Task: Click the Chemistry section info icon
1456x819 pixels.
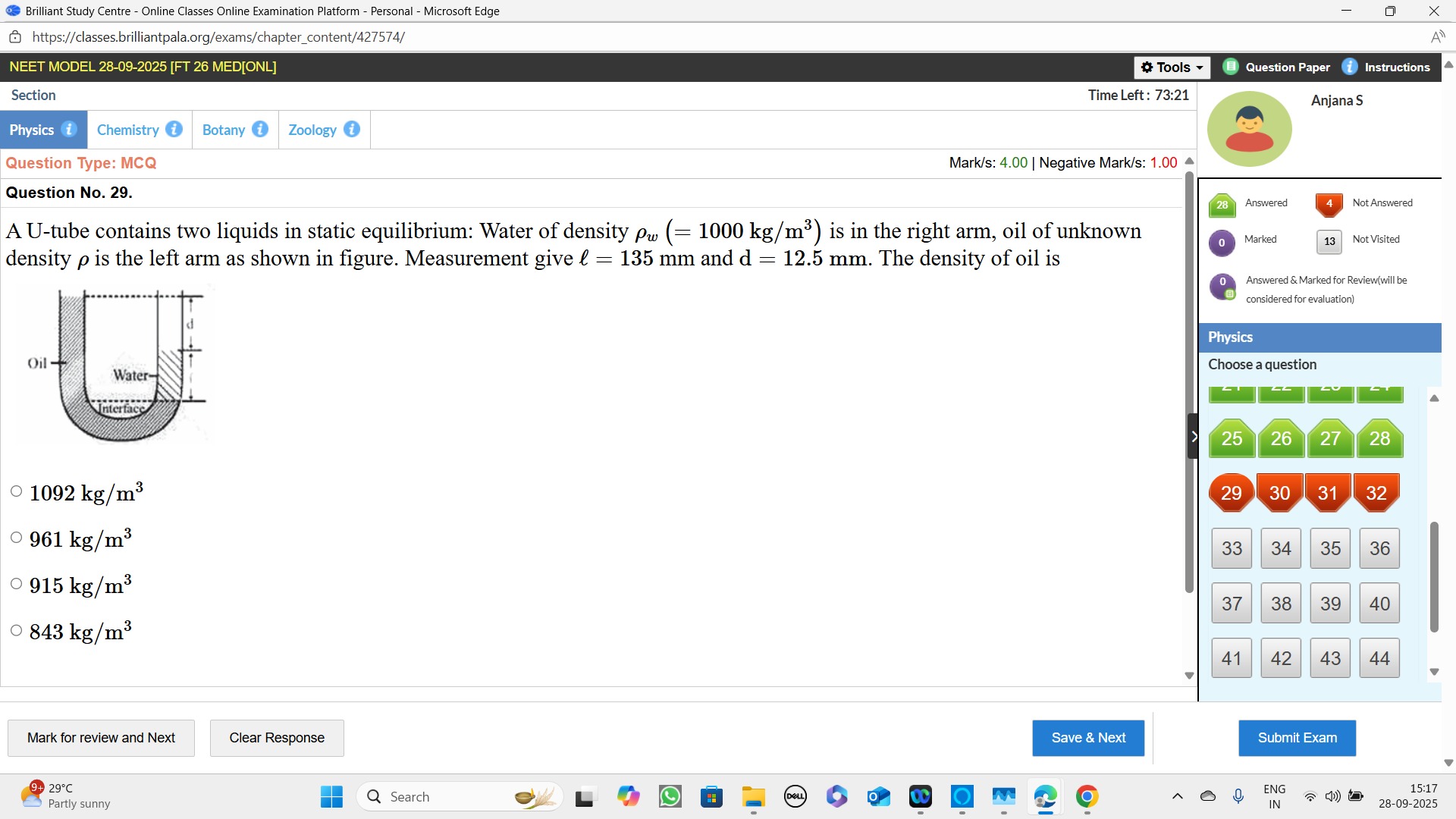Action: (174, 129)
